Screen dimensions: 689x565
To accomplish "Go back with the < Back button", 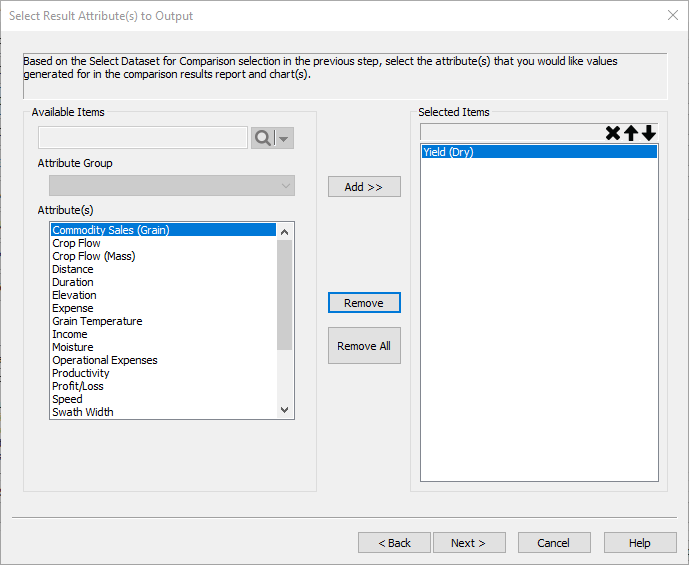I will click(394, 543).
